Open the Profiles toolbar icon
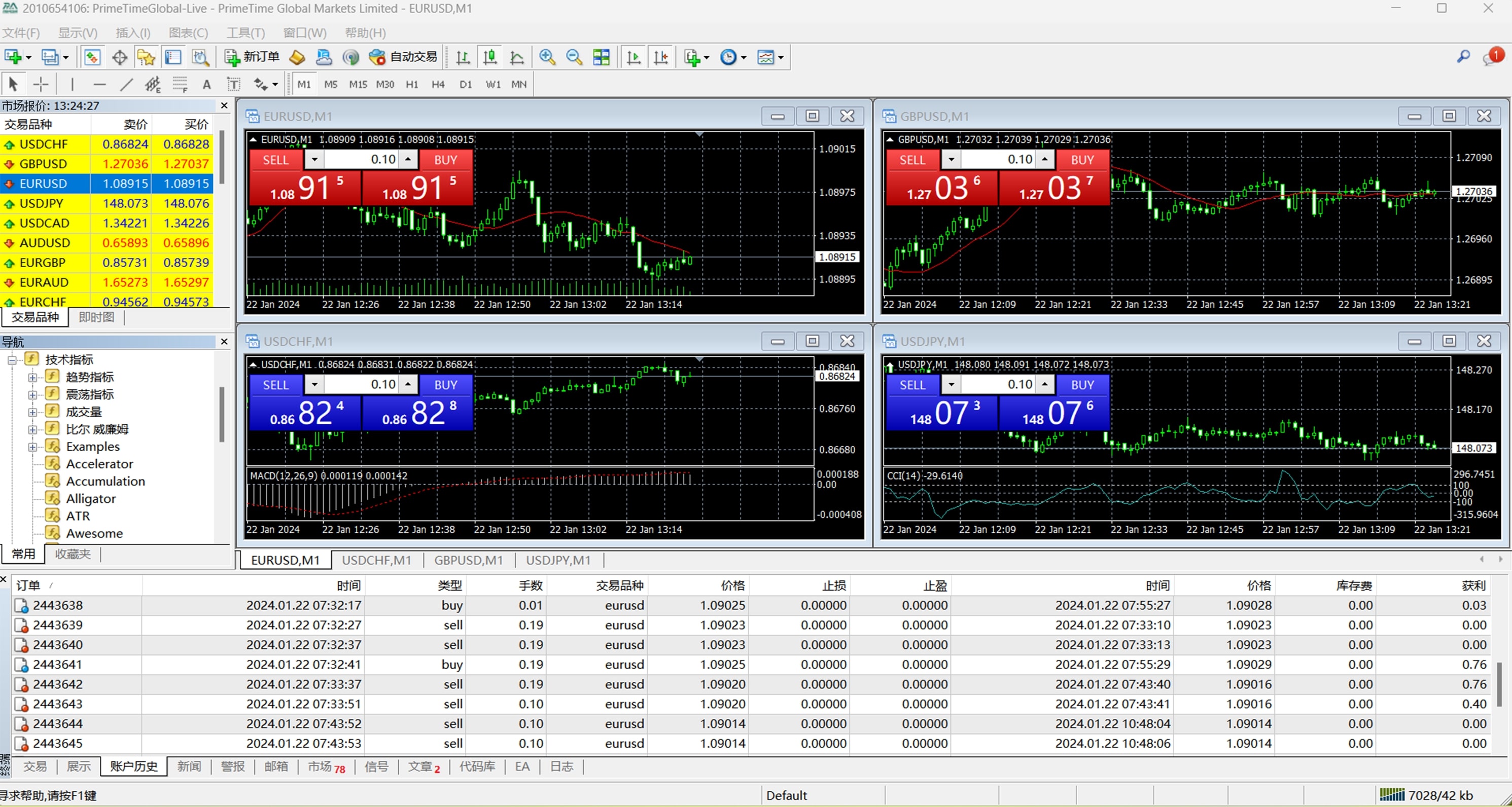This screenshot has width=1512, height=807. pyautogui.click(x=51, y=57)
